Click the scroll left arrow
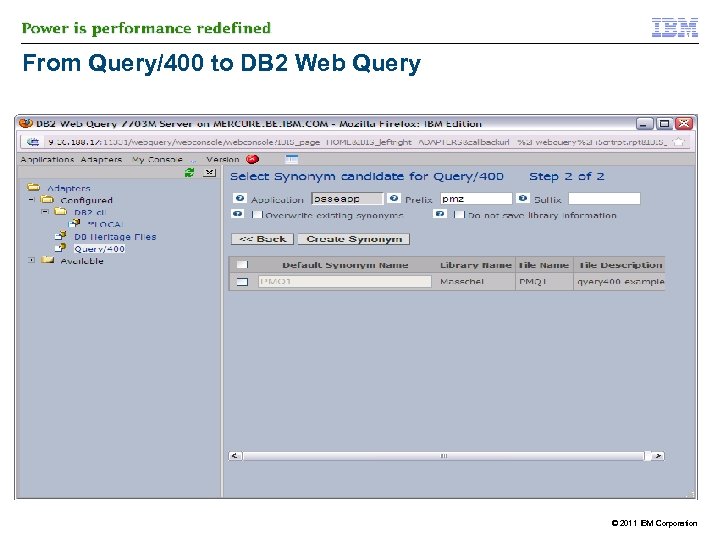 (x=235, y=456)
